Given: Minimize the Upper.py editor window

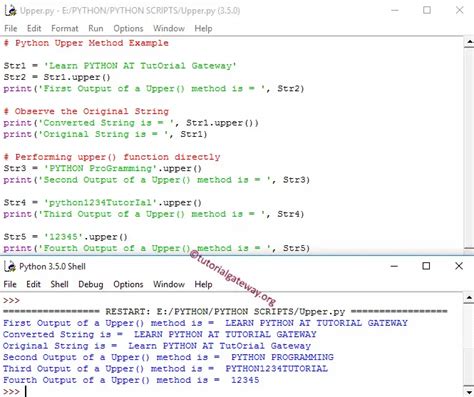Looking at the screenshot, I should tap(395, 10).
